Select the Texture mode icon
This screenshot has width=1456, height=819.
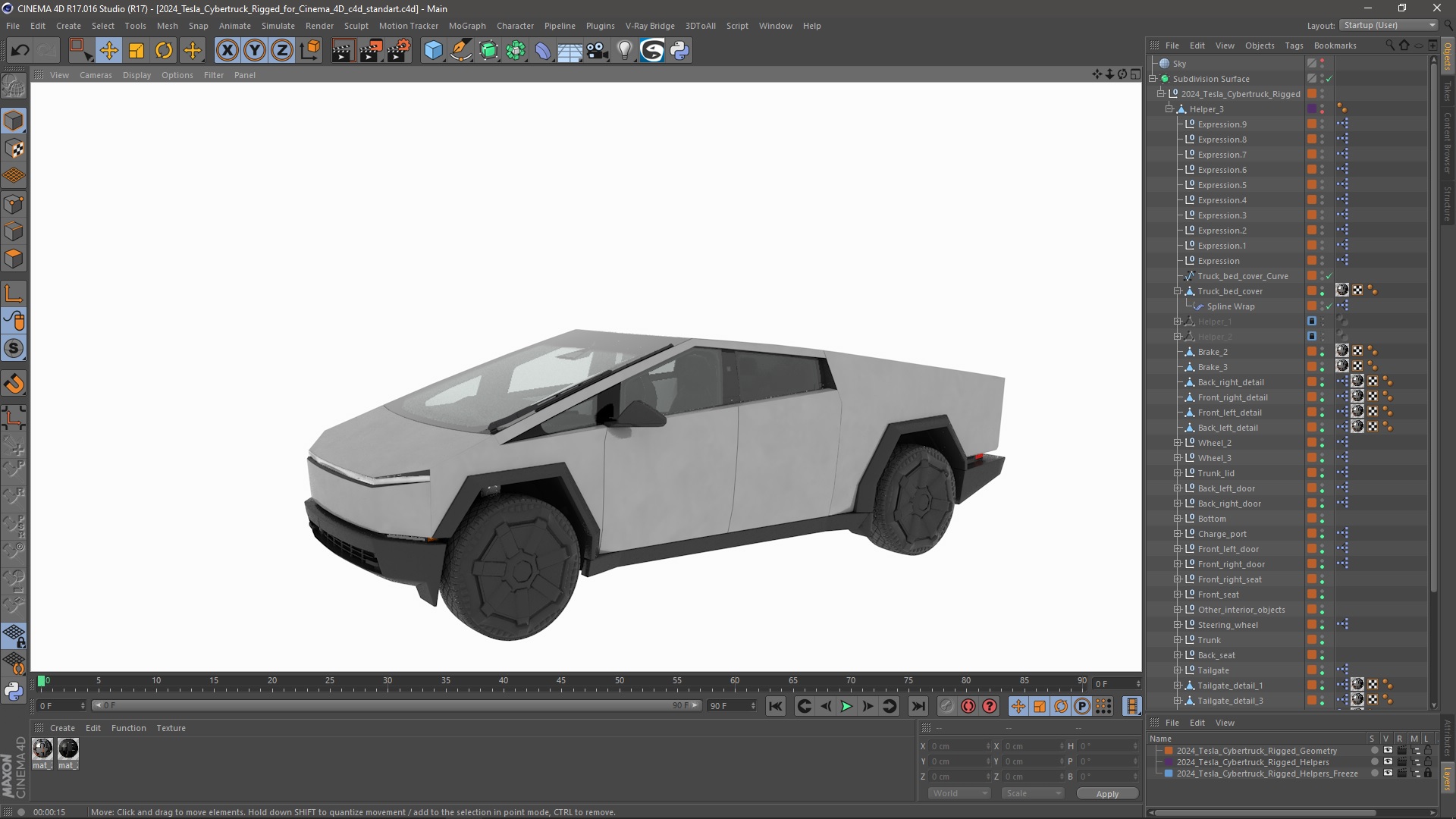tap(14, 149)
